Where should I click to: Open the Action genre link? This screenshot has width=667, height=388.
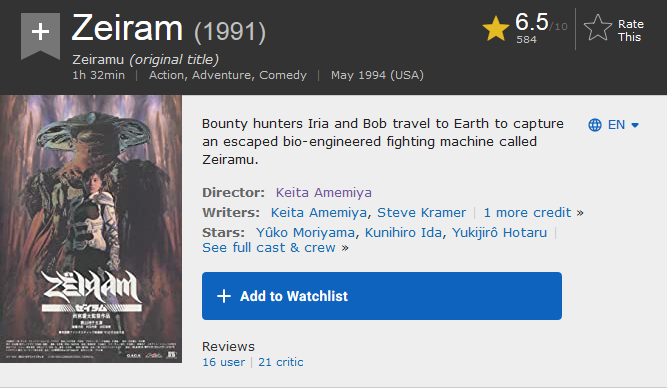(x=167, y=75)
